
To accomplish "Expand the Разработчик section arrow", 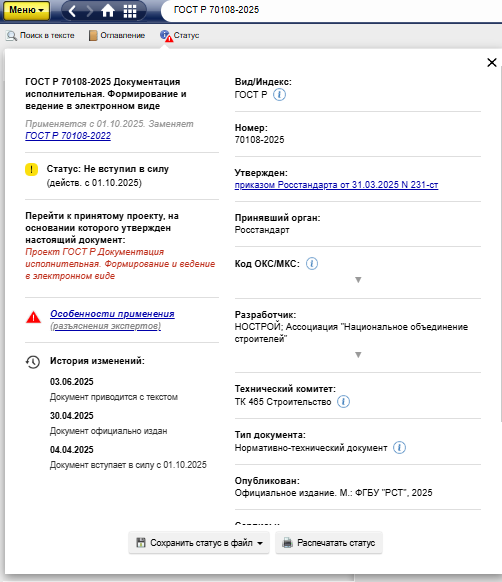I will click(x=358, y=355).
